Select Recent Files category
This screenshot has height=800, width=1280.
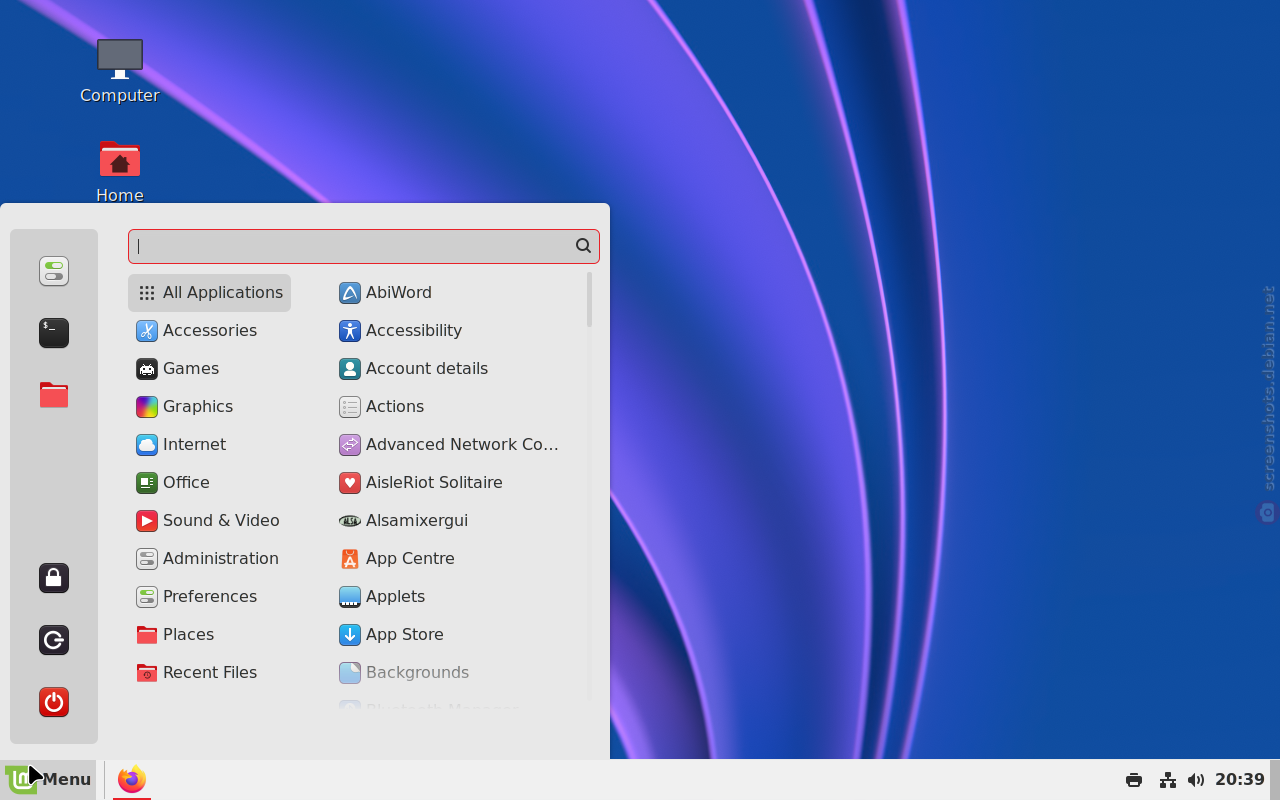click(x=210, y=673)
